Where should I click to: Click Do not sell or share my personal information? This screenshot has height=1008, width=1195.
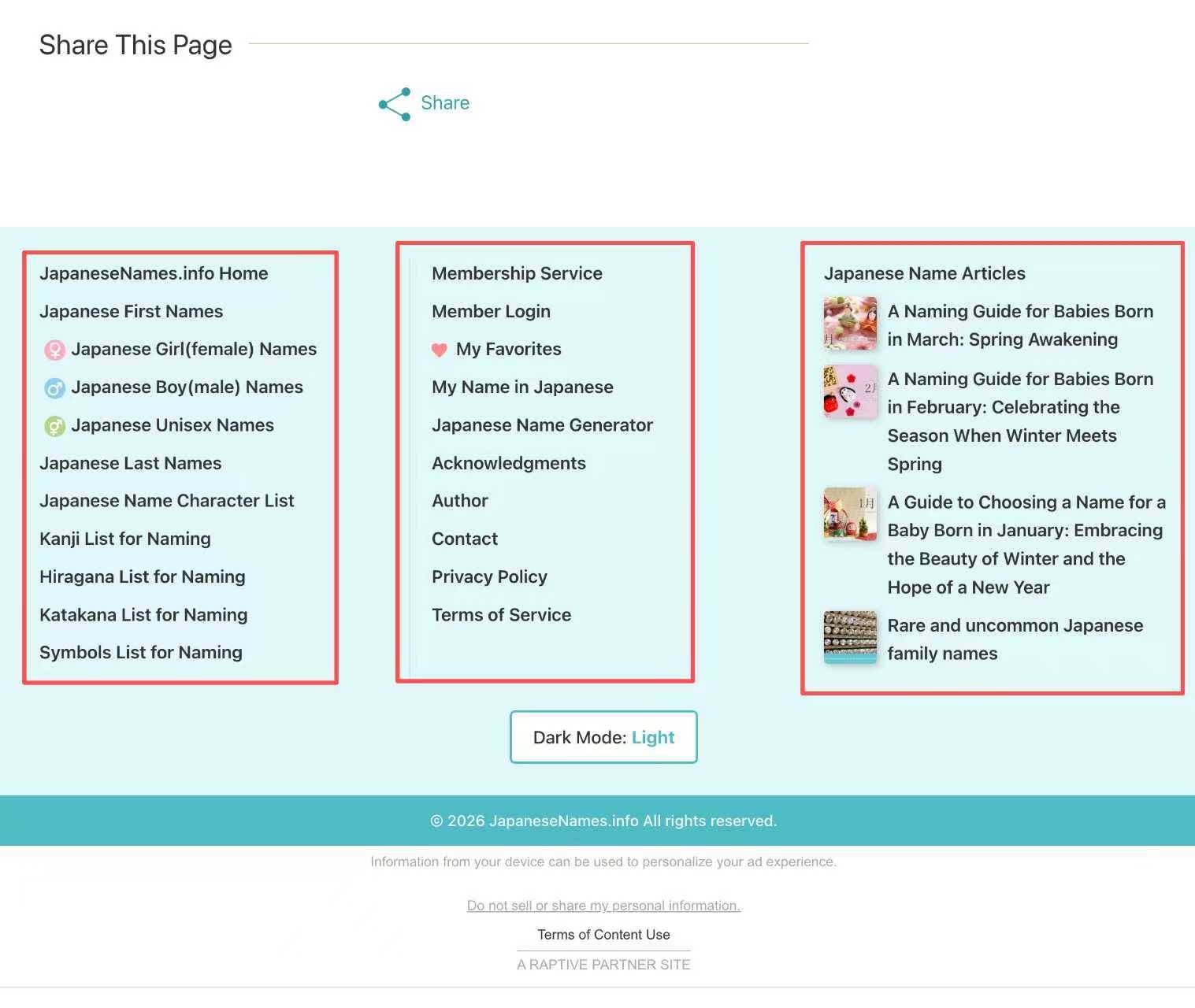603,906
